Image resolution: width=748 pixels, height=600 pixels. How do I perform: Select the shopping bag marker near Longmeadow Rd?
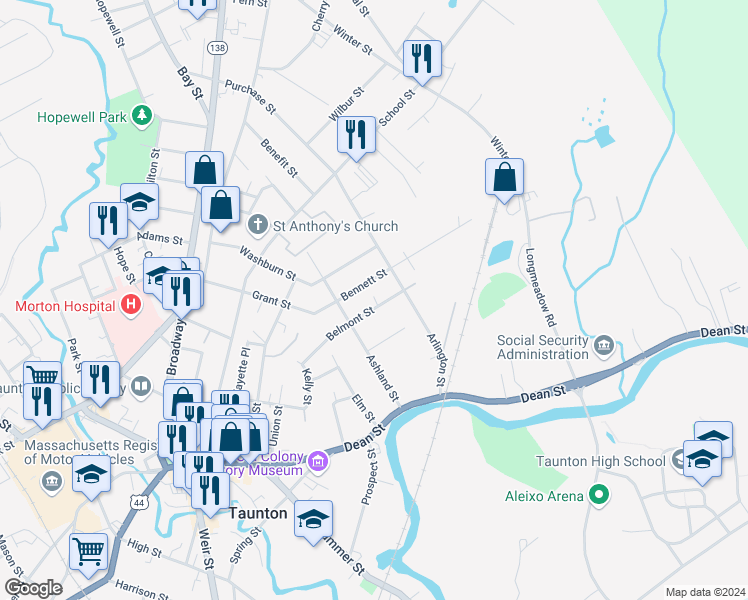point(505,177)
